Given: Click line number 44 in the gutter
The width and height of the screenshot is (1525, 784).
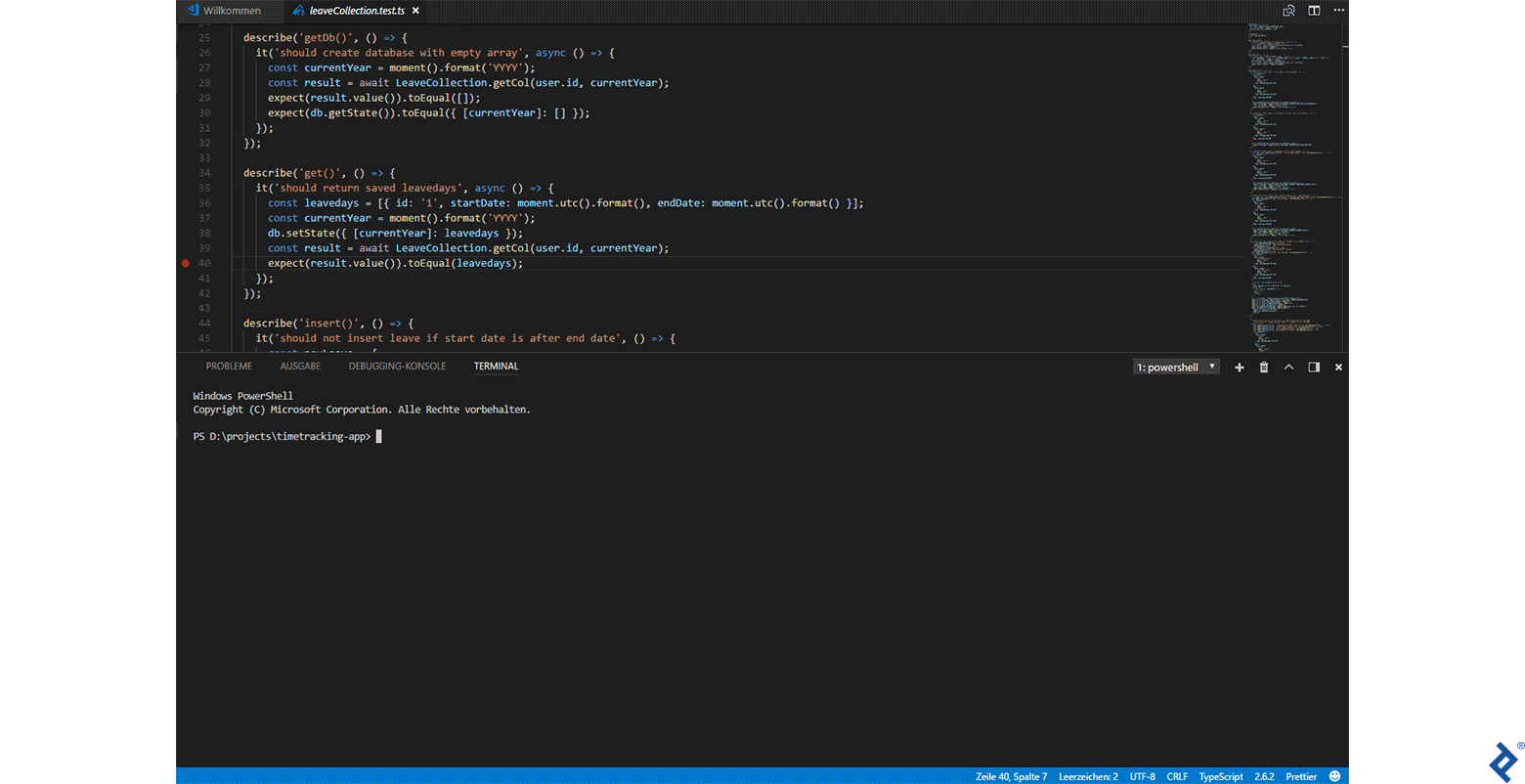Looking at the screenshot, I should point(204,323).
